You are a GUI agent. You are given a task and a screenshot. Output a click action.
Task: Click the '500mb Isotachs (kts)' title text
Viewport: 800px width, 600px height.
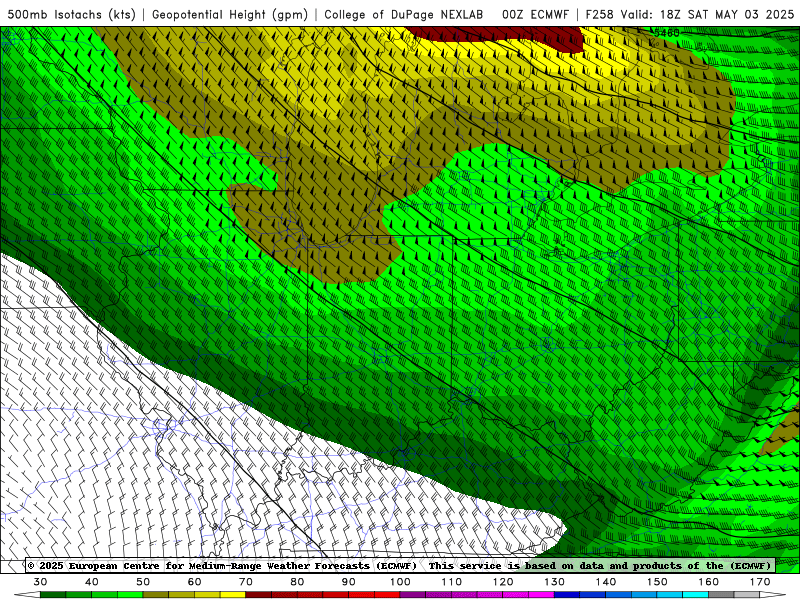tap(71, 15)
